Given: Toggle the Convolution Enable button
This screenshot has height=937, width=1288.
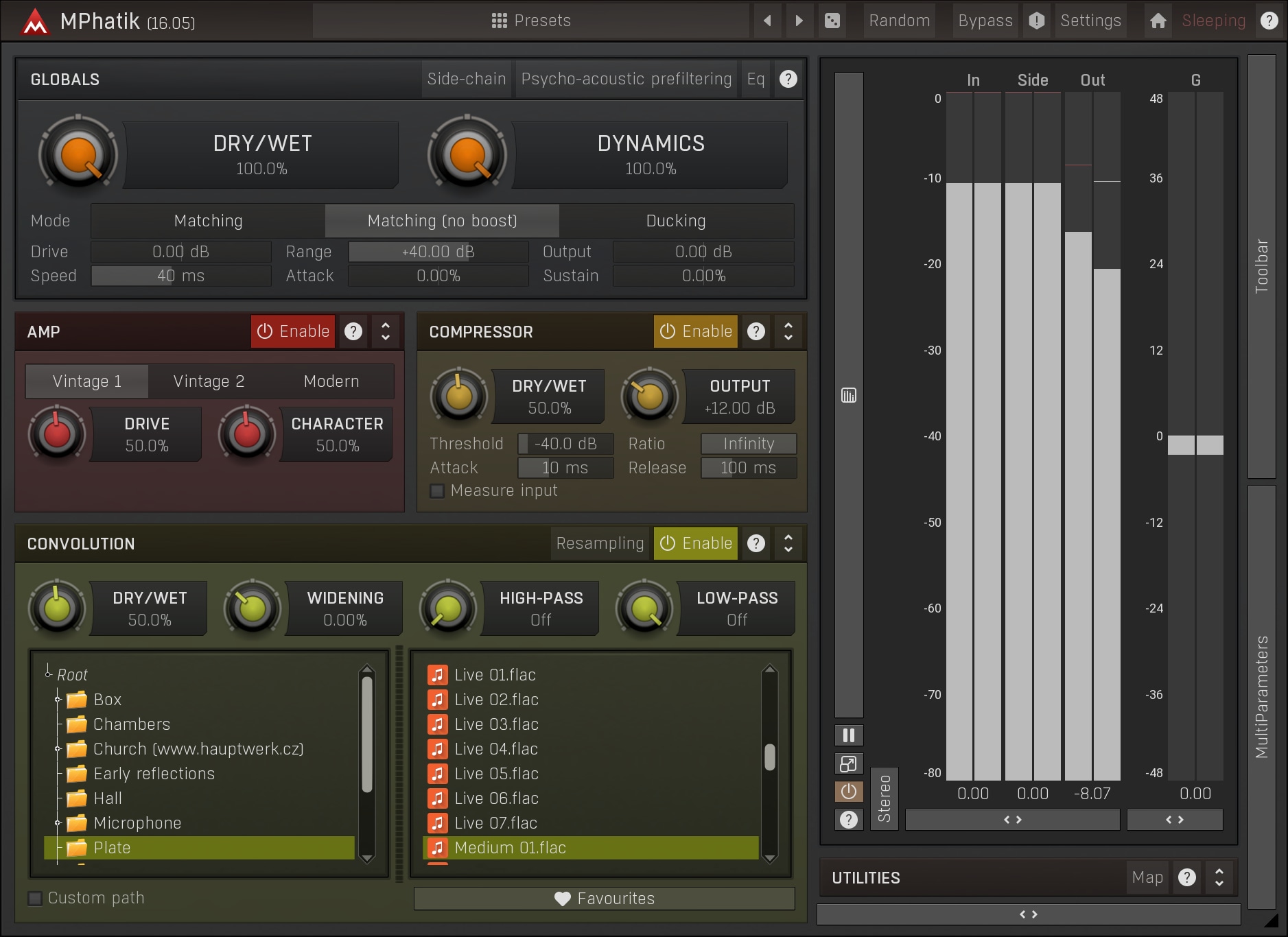Looking at the screenshot, I should tap(696, 544).
